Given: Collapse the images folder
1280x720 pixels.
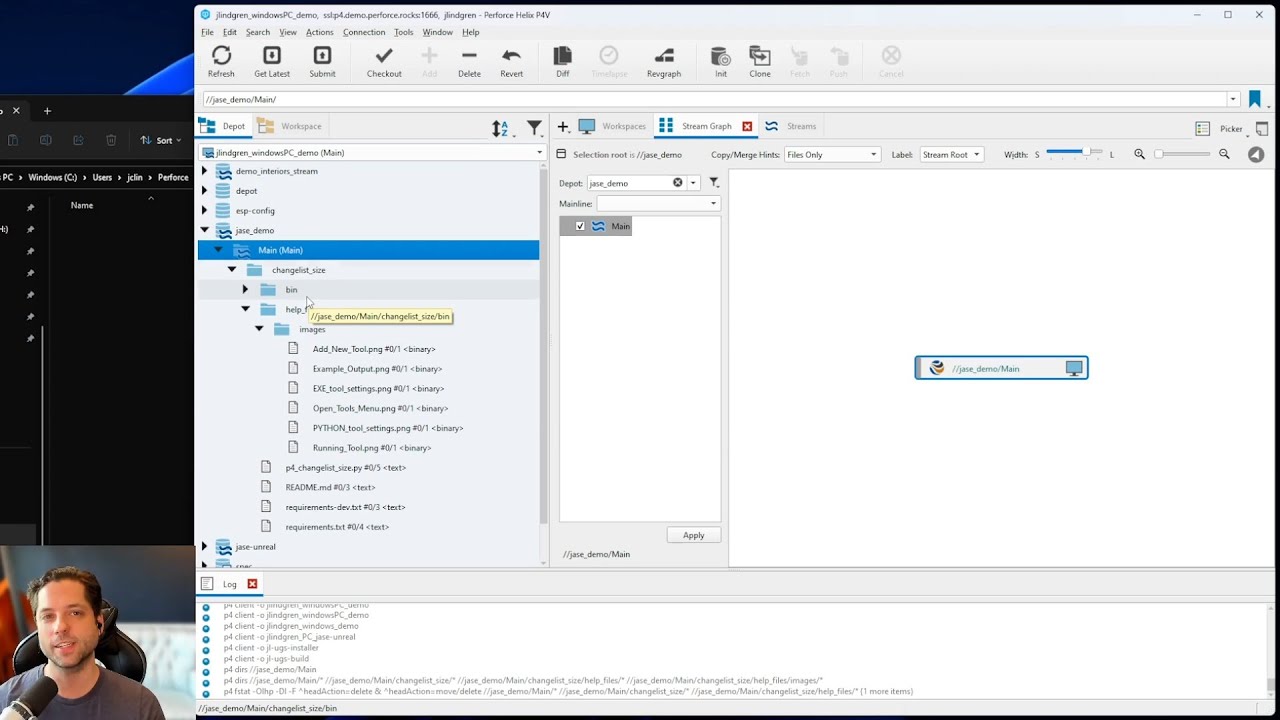Looking at the screenshot, I should pyautogui.click(x=259, y=329).
